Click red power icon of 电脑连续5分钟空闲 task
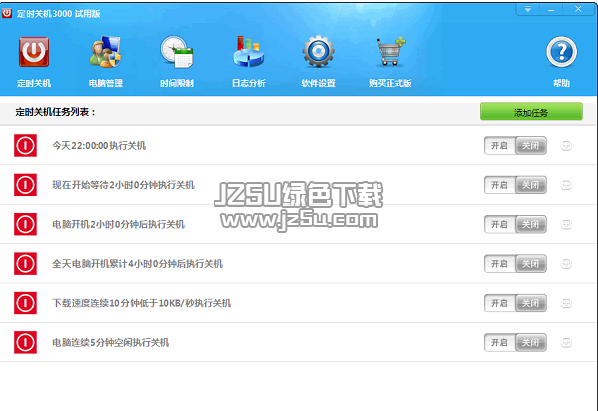This screenshot has height=411, width=598. [x=26, y=342]
